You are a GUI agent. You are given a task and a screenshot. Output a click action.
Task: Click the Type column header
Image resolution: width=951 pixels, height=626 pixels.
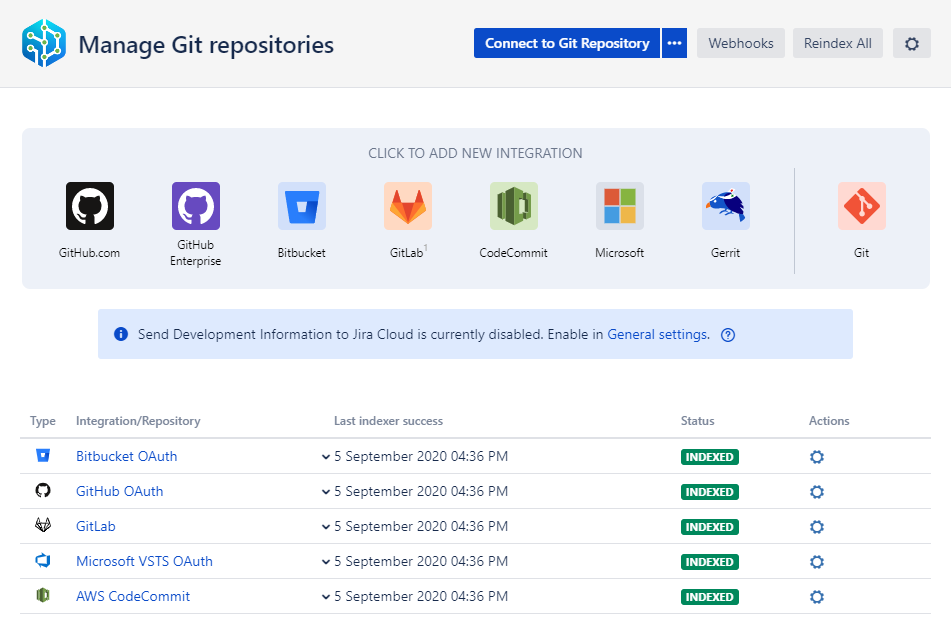click(42, 421)
